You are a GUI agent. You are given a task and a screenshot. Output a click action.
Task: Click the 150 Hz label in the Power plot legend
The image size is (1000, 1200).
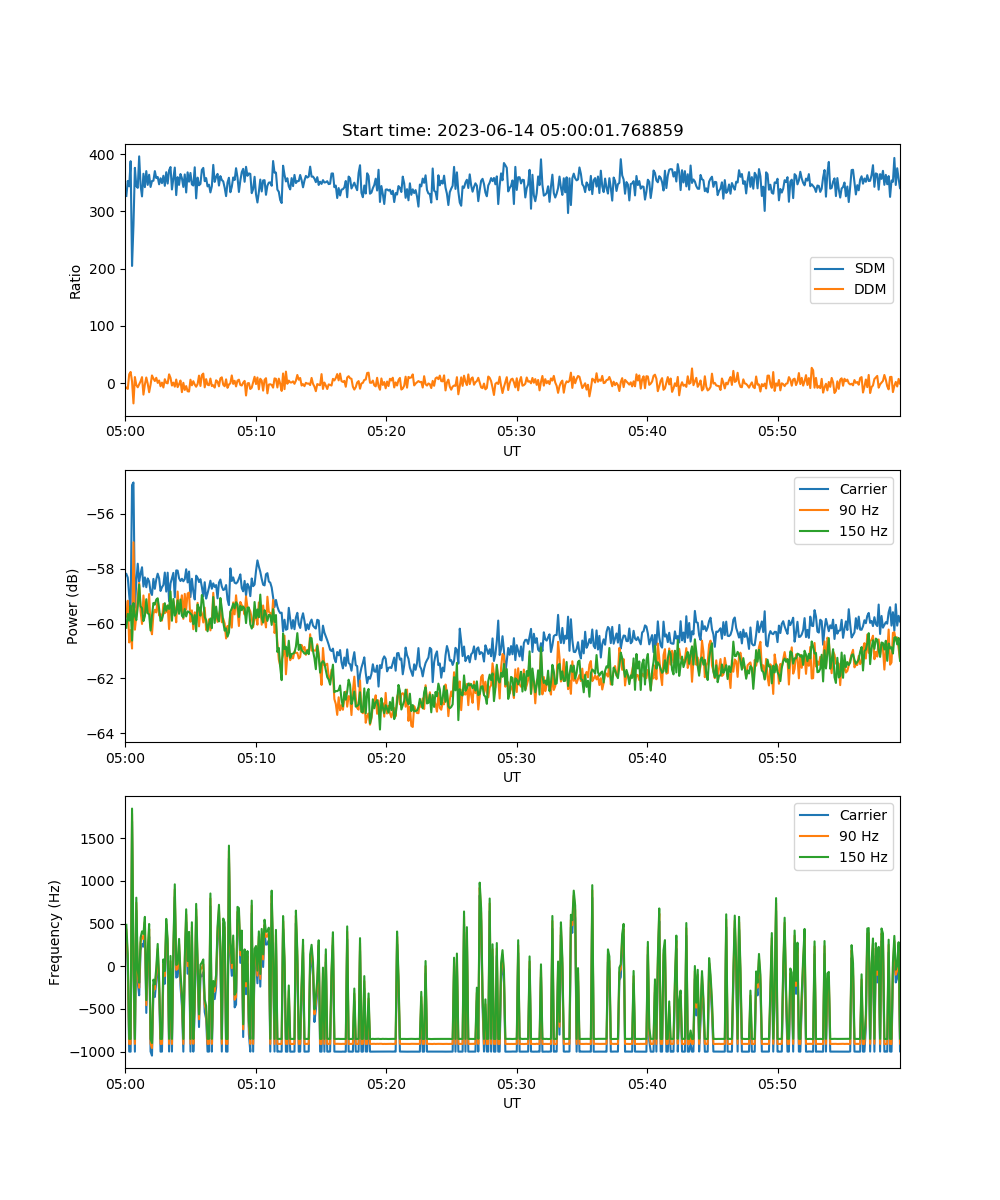863,531
